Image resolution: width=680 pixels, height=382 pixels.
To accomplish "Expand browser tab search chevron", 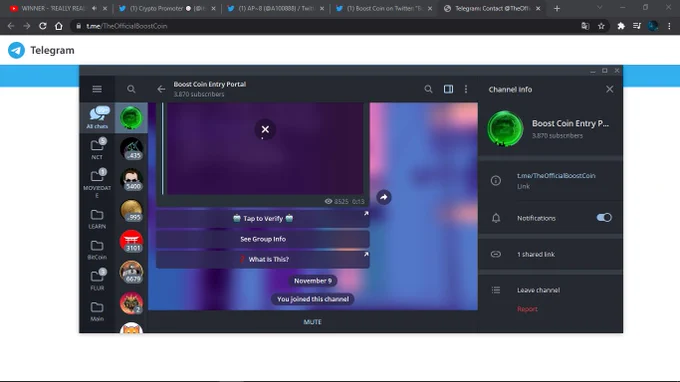I will (599, 7).
